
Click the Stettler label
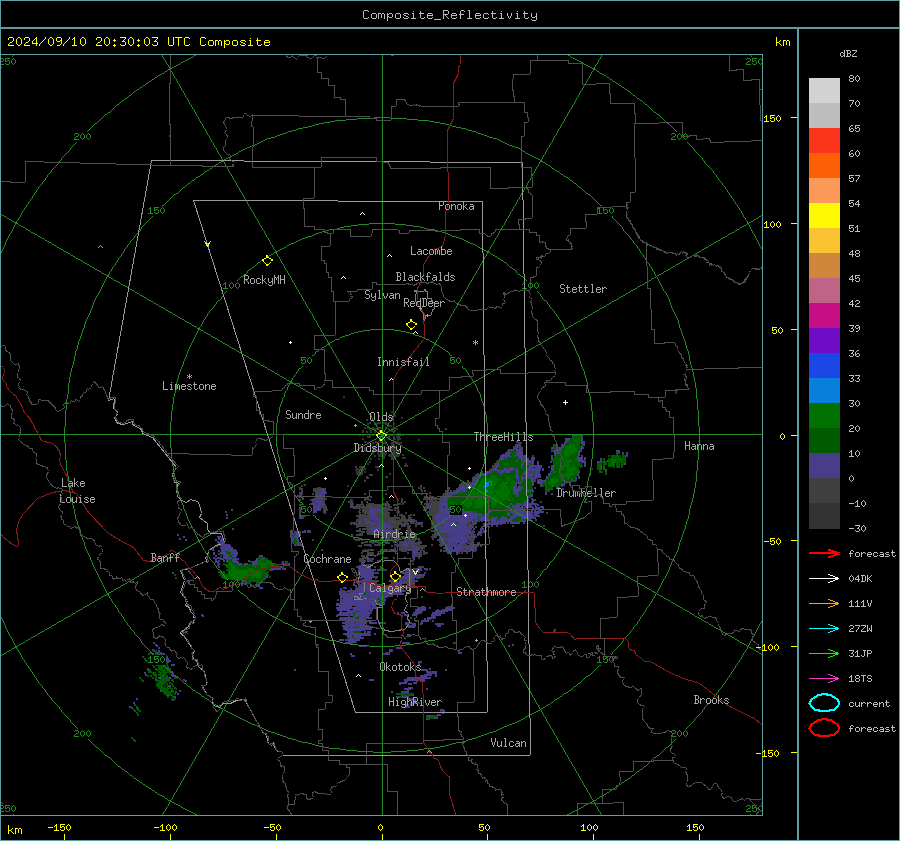pyautogui.click(x=583, y=289)
